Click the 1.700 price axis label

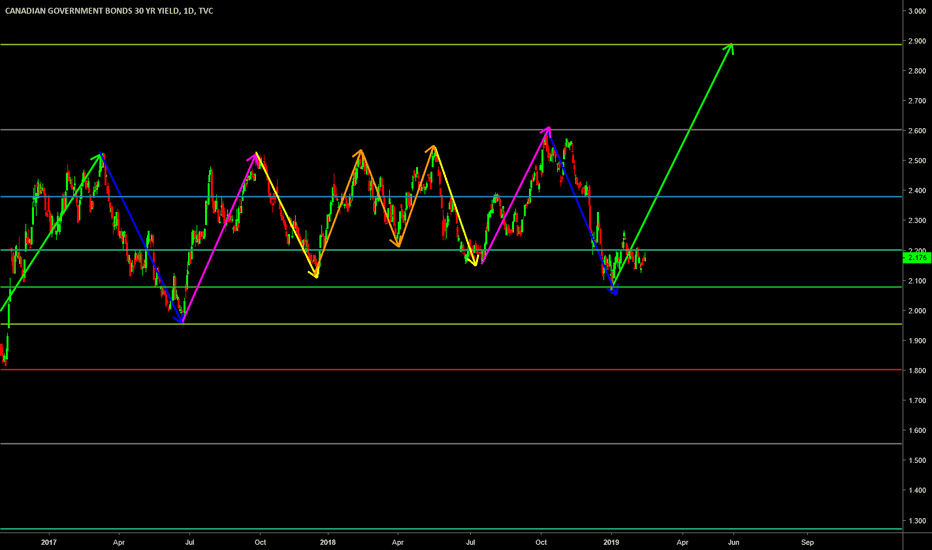(x=917, y=401)
